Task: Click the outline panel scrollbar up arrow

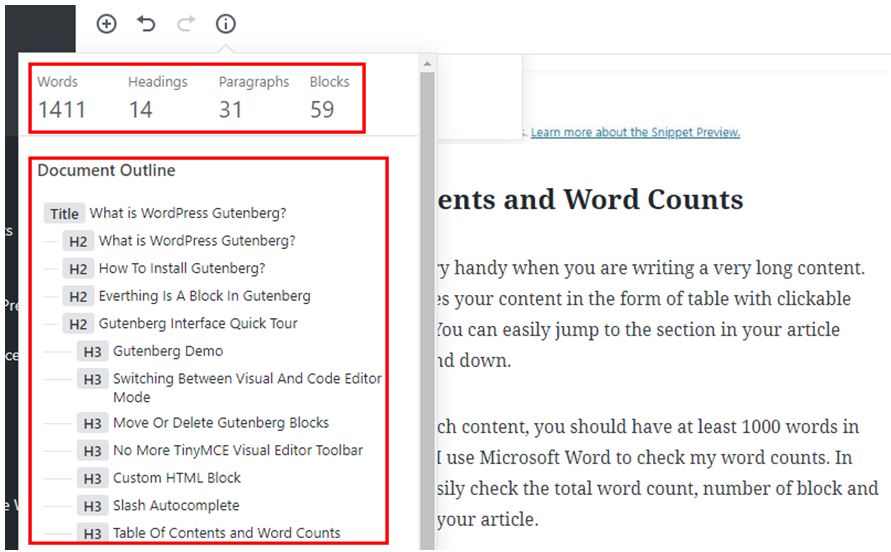Action: [427, 64]
